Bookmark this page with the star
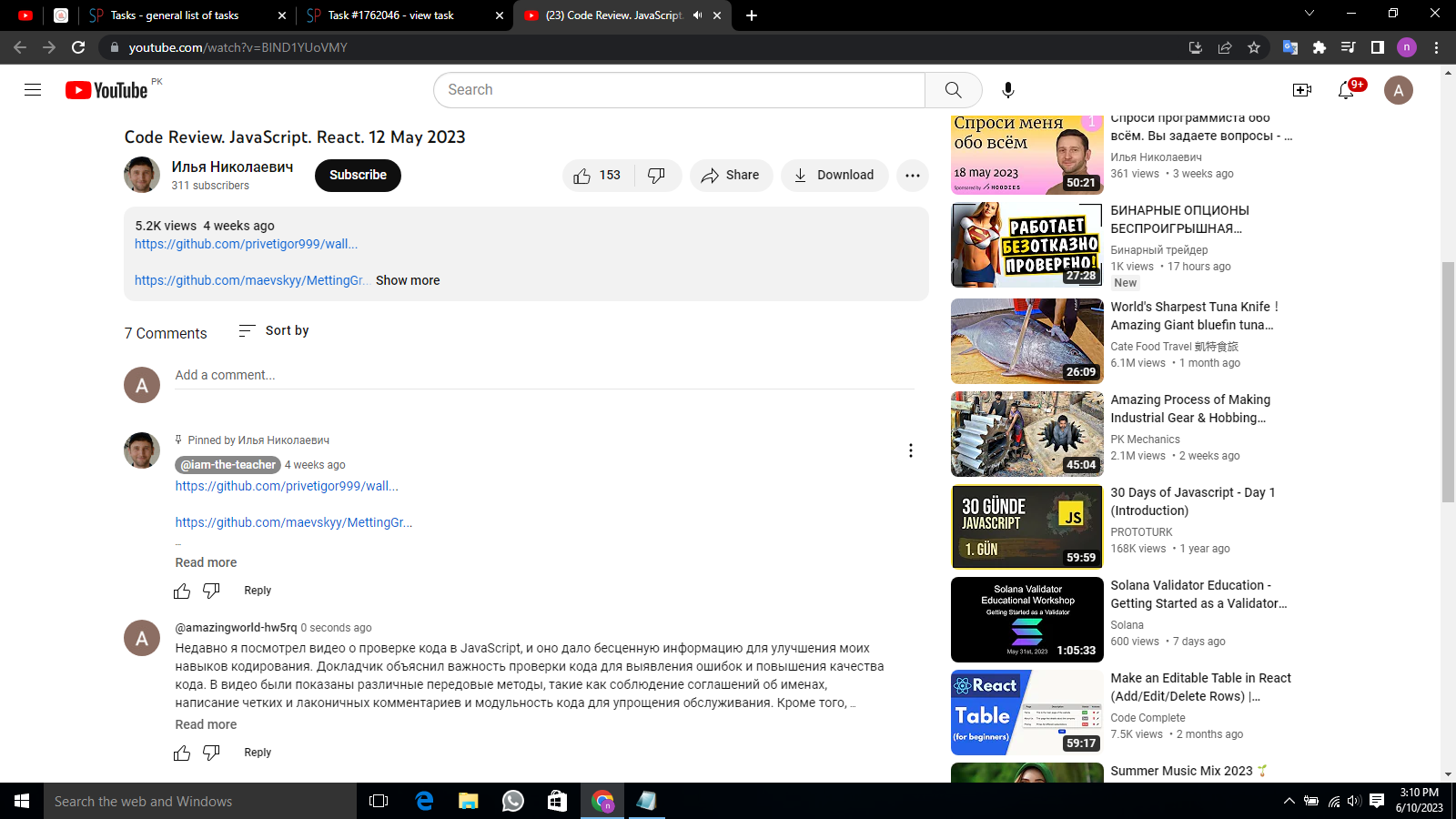Screen dimensions: 1456x819 coord(1254,47)
